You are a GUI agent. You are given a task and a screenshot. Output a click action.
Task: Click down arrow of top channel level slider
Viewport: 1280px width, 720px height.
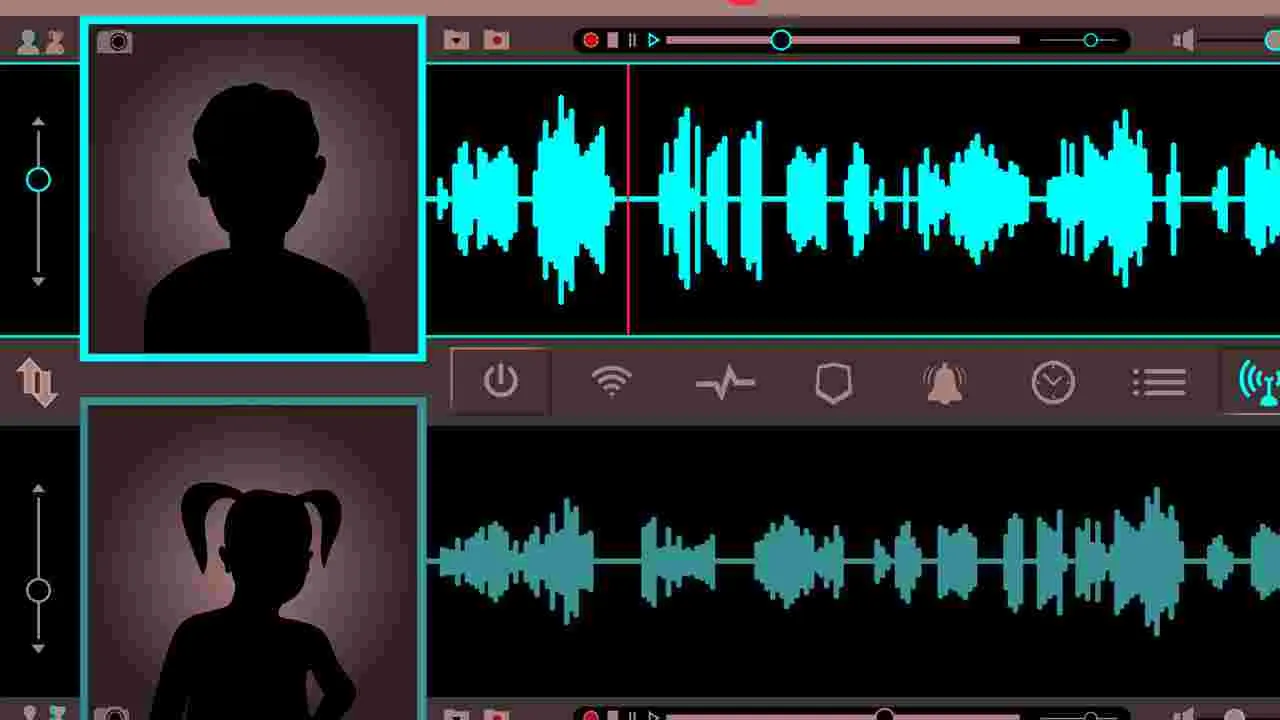pyautogui.click(x=38, y=281)
